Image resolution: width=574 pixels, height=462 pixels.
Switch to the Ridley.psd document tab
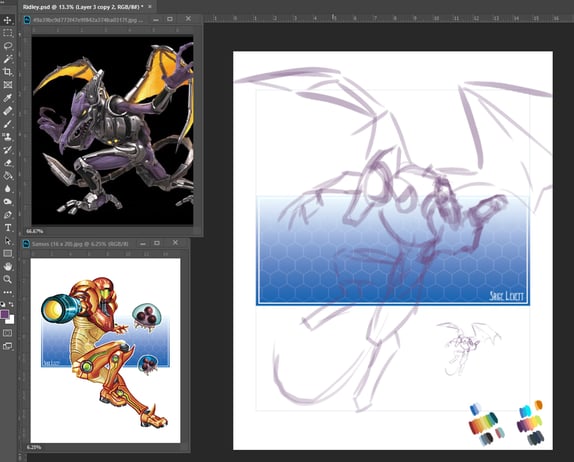[x=83, y=7]
